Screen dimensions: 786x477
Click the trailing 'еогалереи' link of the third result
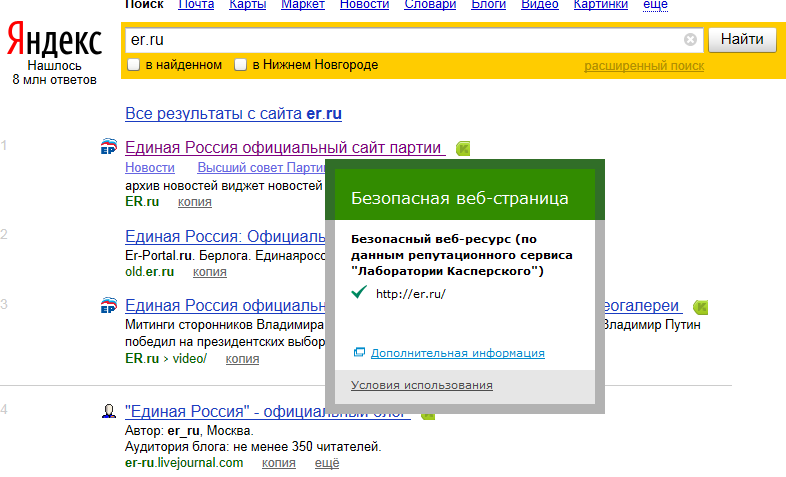644,305
